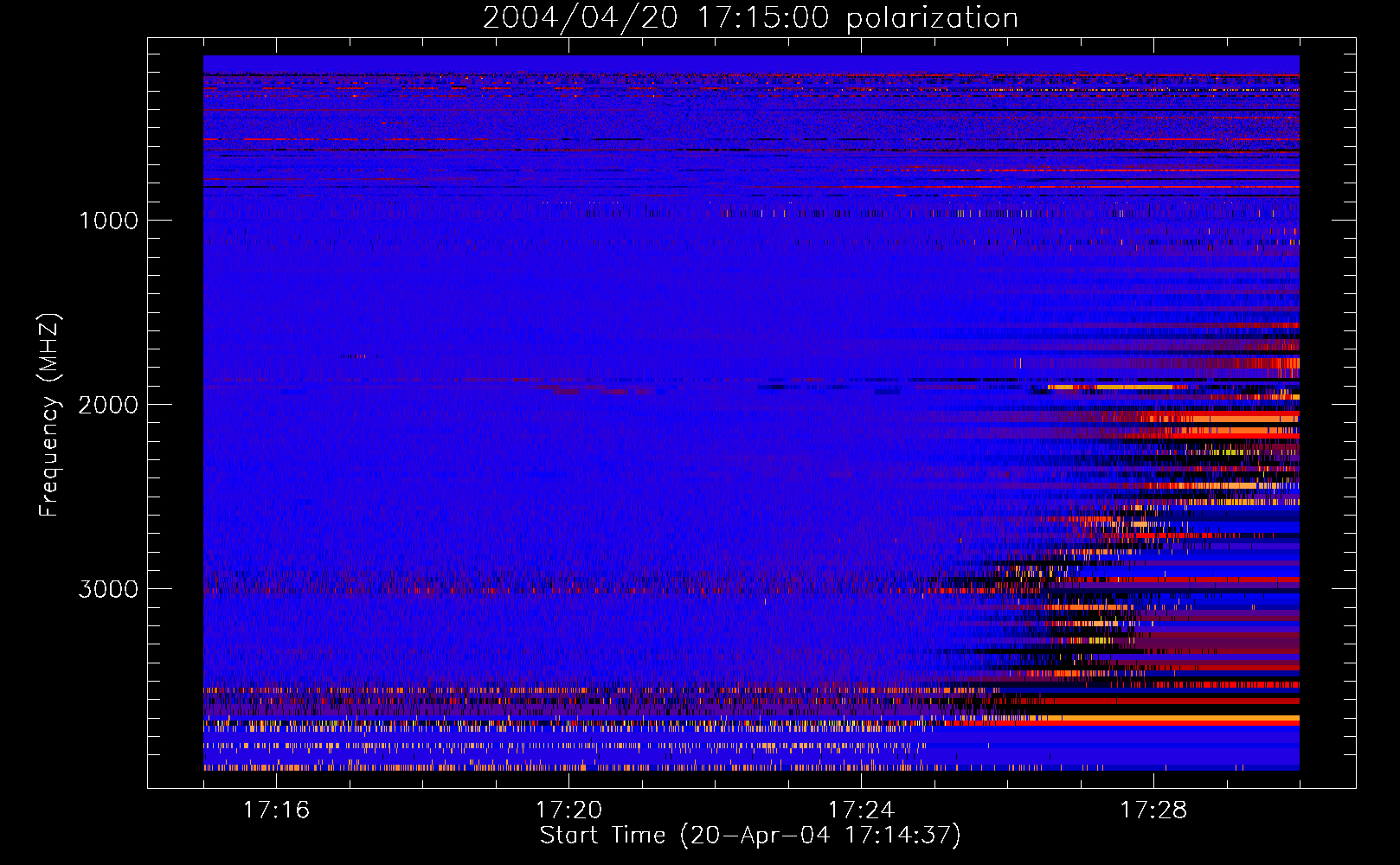The height and width of the screenshot is (865, 1400).
Task: Click the '1000' frequency tick label
Action: [108, 221]
